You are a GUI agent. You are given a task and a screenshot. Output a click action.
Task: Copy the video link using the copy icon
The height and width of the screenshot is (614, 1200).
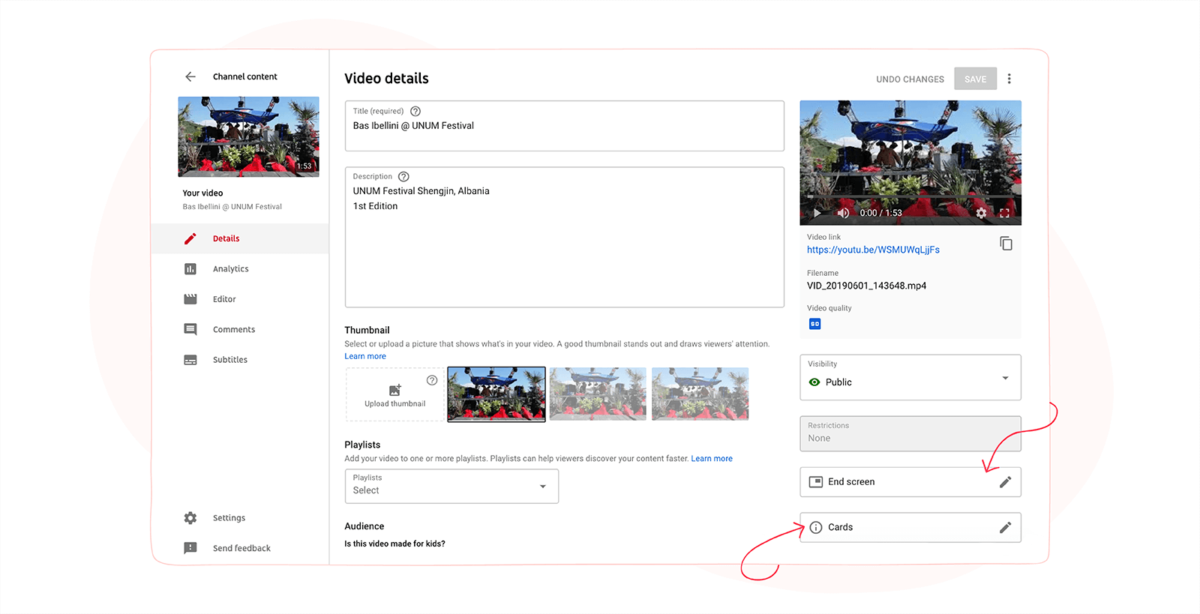point(1006,243)
